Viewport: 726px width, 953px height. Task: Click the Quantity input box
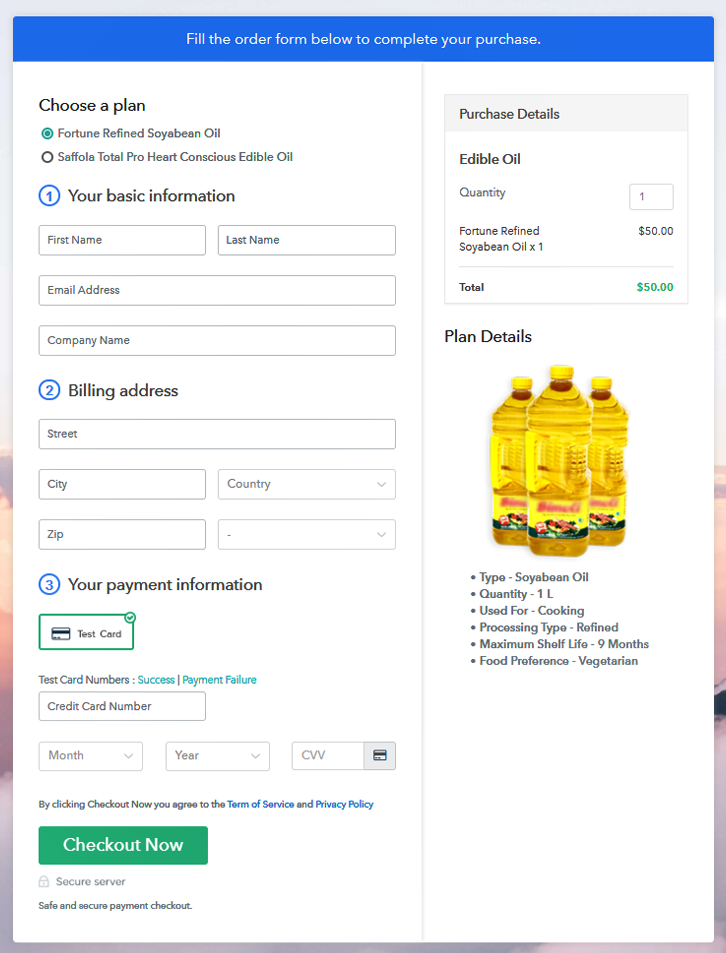point(651,197)
